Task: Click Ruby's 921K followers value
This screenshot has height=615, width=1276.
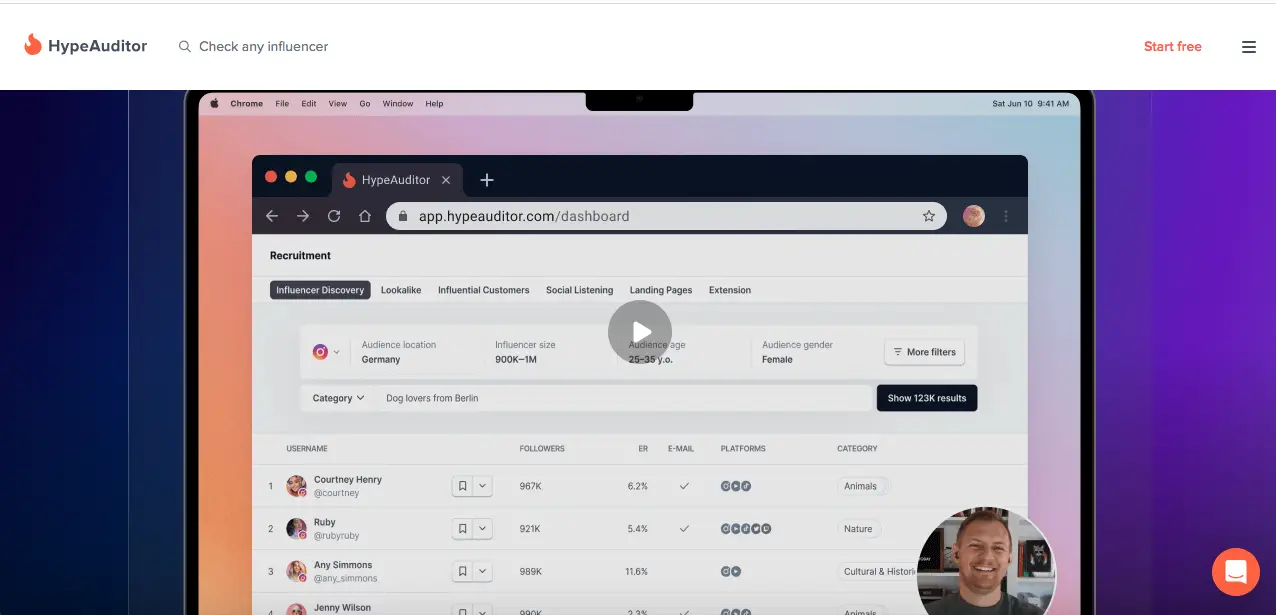Action: coord(530,529)
